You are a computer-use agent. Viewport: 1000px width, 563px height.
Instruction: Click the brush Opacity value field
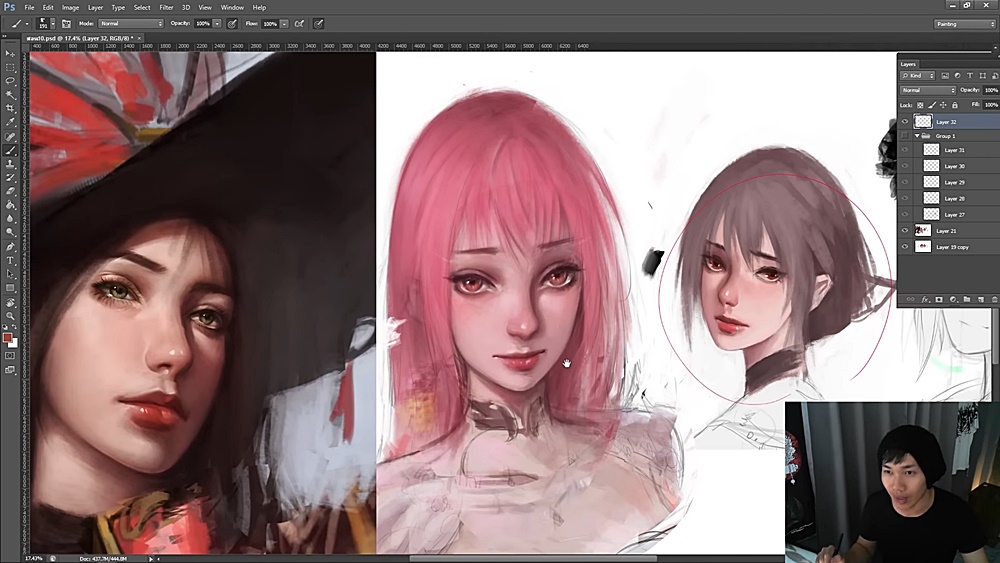[x=203, y=23]
